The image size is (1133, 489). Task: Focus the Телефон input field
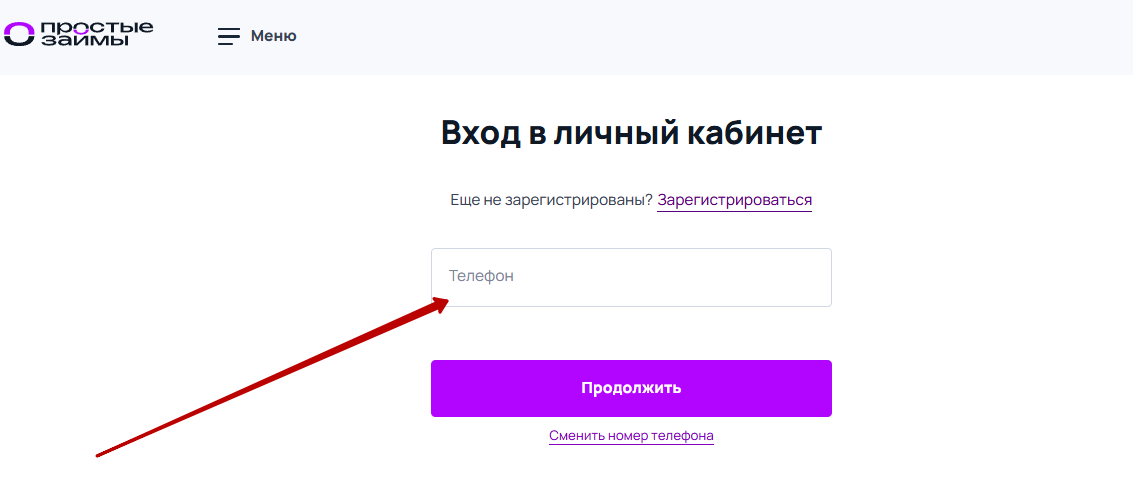pos(631,277)
